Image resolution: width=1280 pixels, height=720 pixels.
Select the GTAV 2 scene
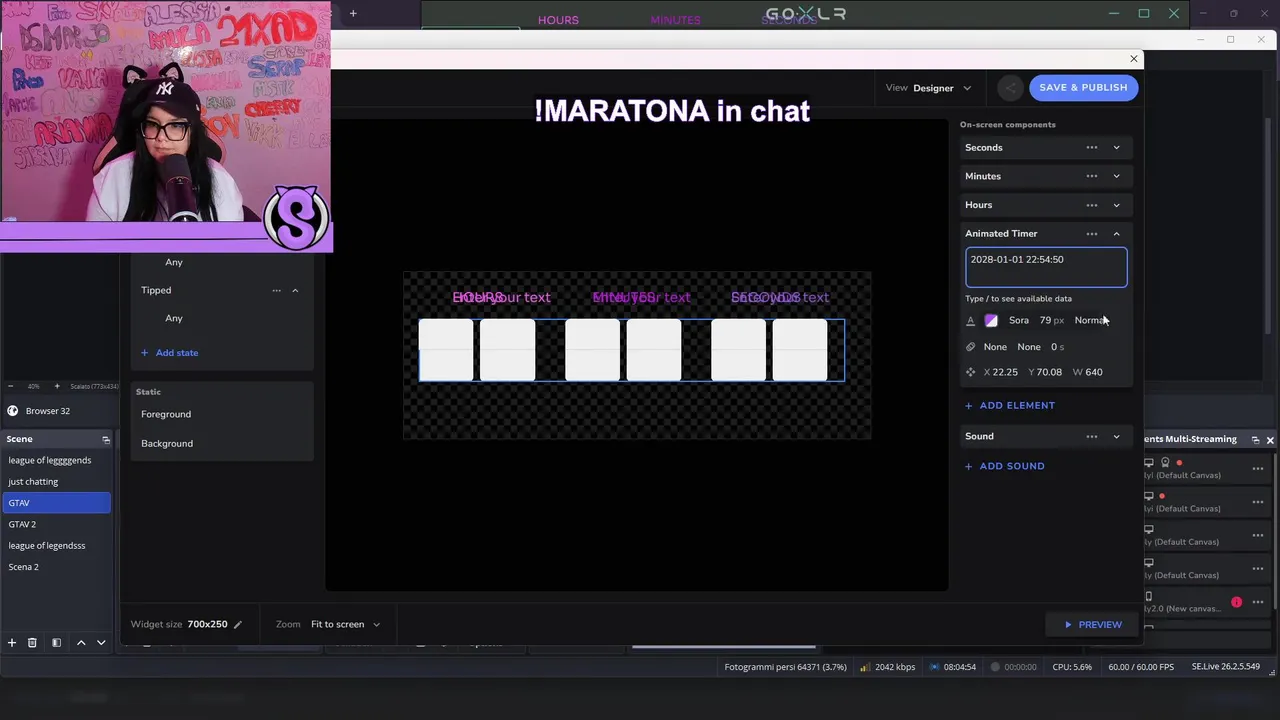pyautogui.click(x=57, y=524)
